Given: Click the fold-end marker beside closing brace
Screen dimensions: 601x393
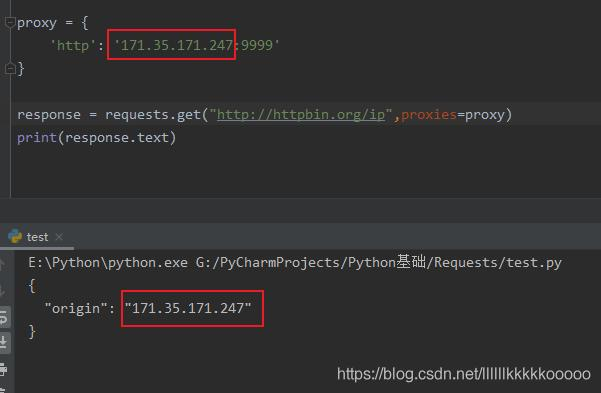Looking at the screenshot, I should click(10, 69).
